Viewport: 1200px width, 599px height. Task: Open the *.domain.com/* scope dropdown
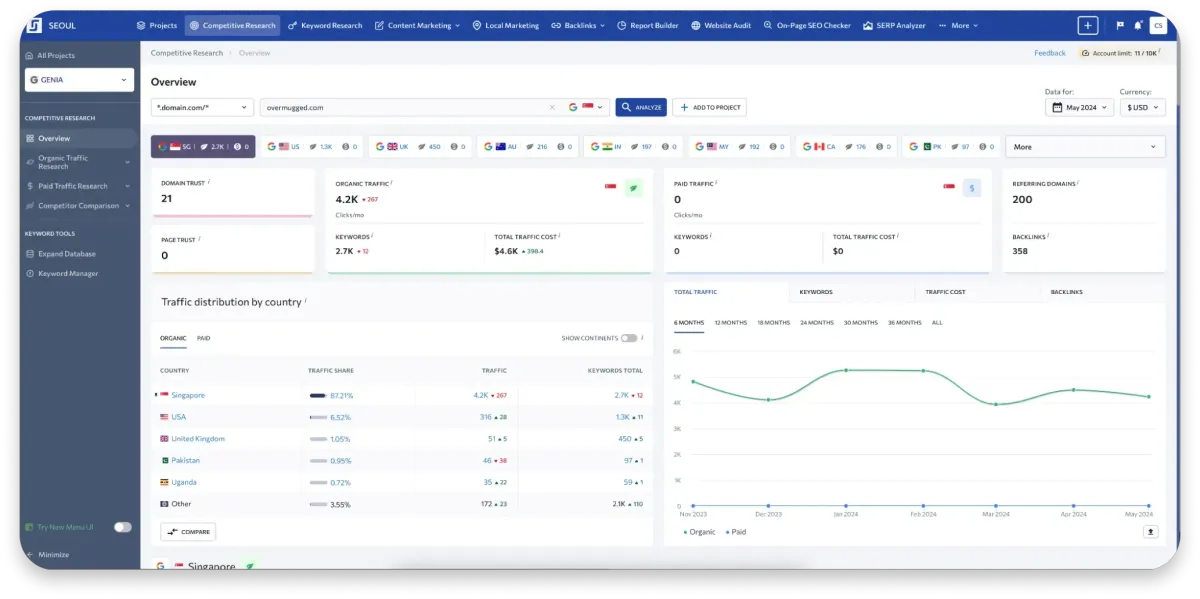click(203, 107)
